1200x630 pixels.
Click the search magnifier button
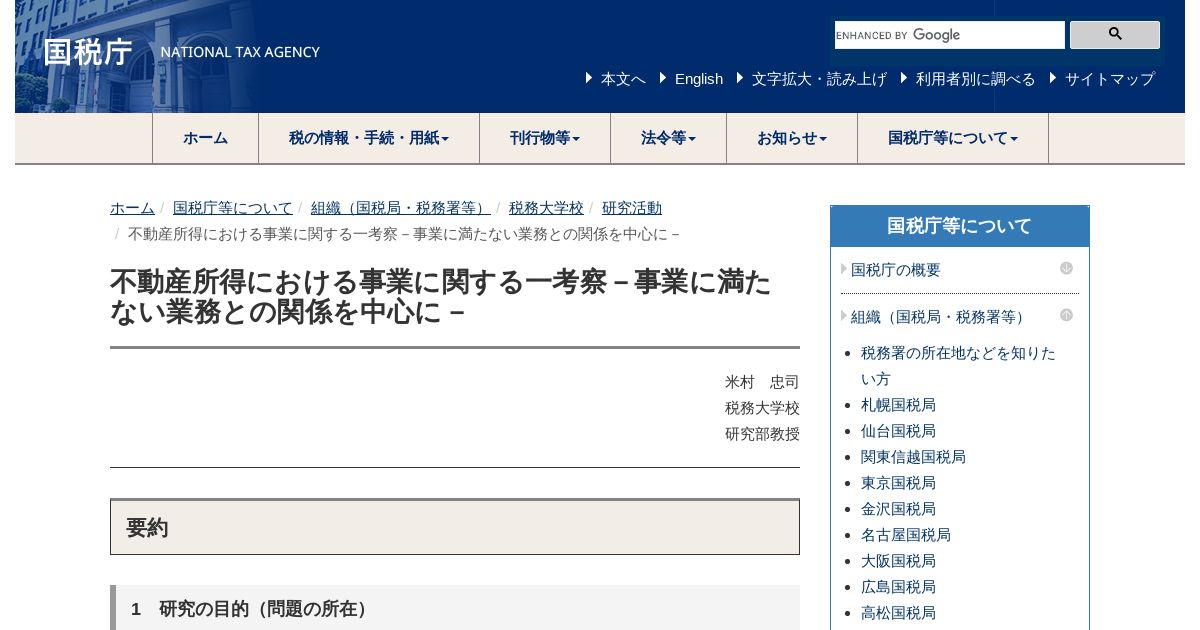(x=1114, y=35)
